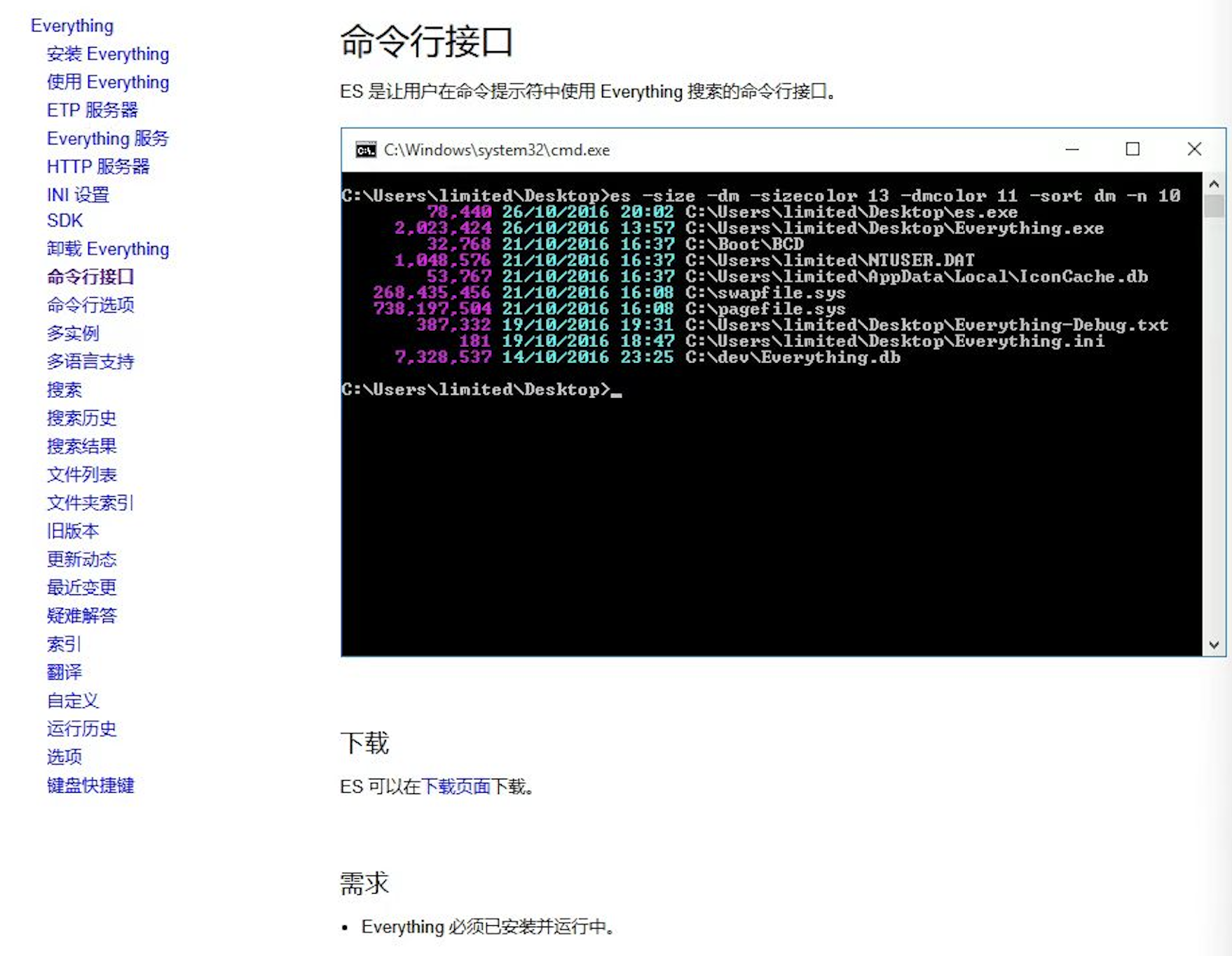Click the 命令行接口 page heading
The height and width of the screenshot is (956, 1232).
click(x=427, y=41)
